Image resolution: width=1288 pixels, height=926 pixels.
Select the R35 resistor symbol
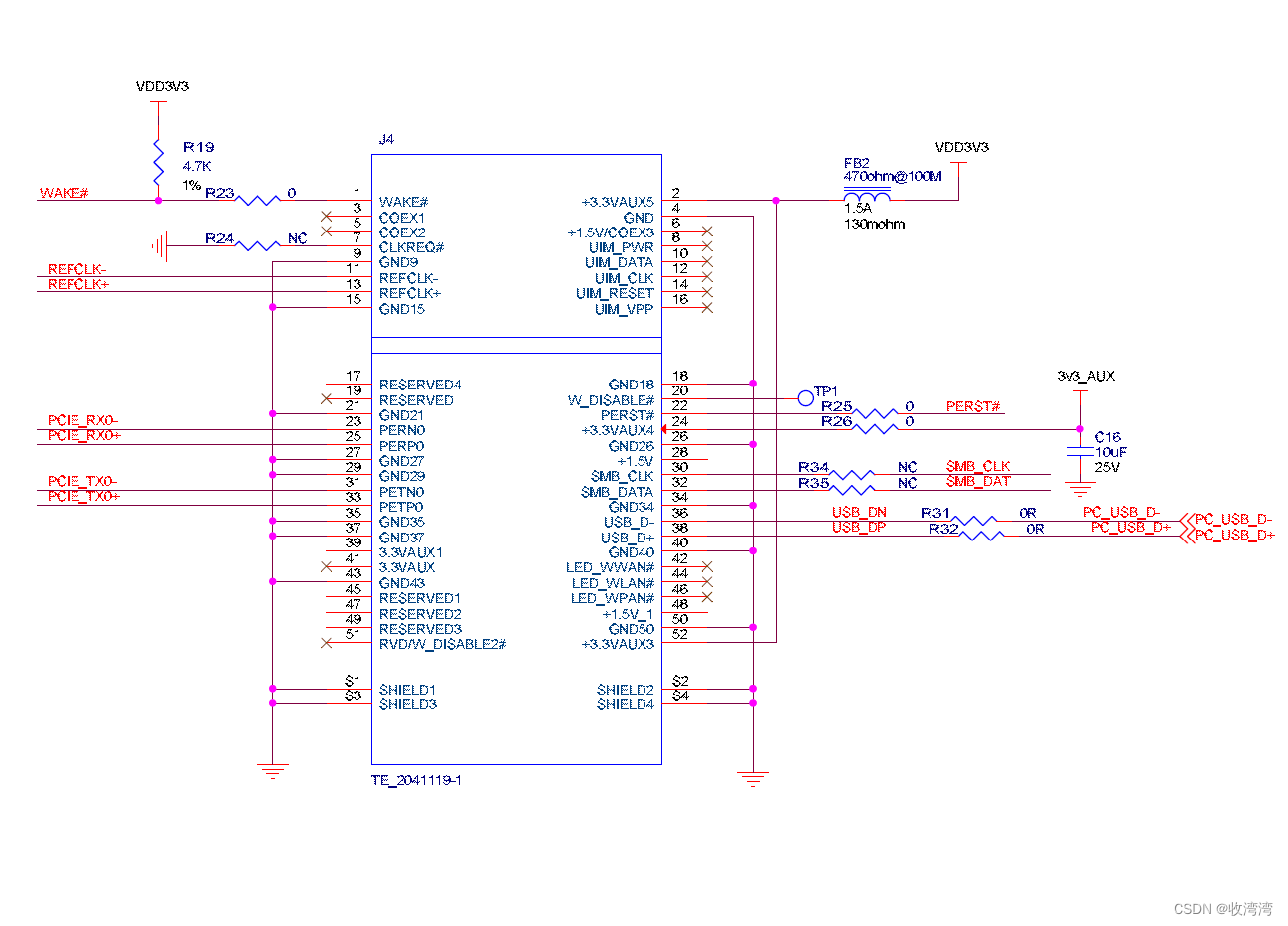(853, 490)
